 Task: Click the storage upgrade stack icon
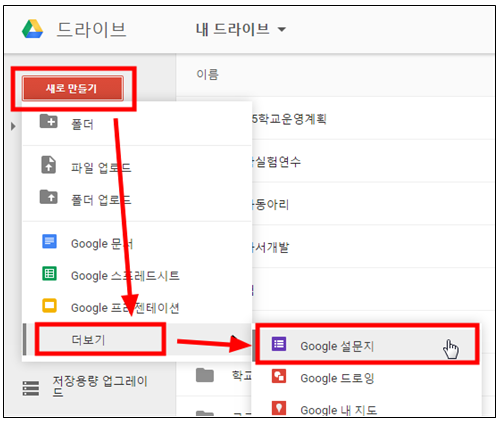31,388
